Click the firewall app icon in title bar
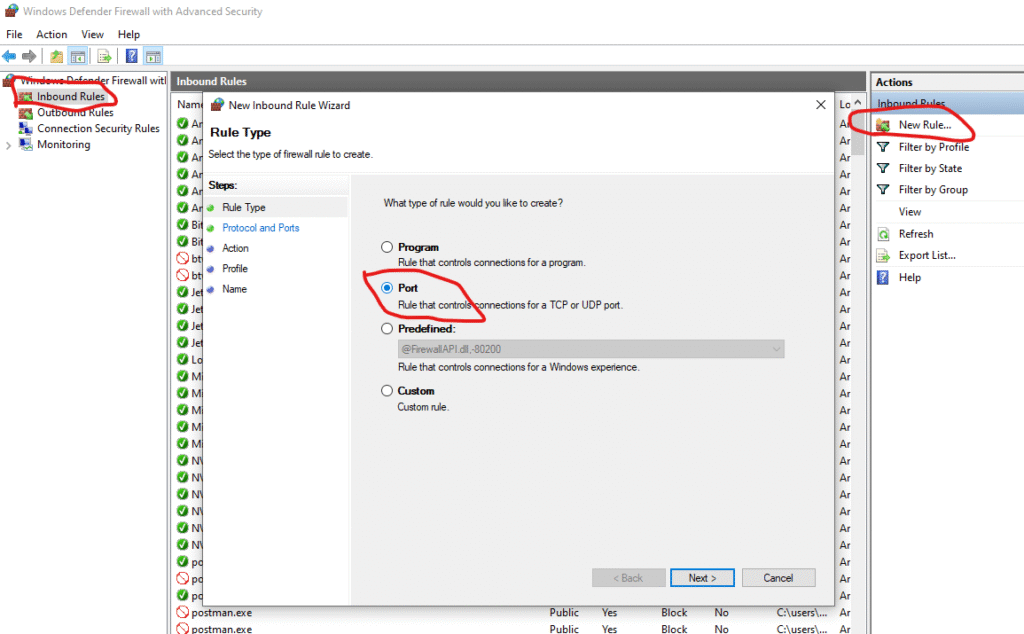This screenshot has height=634, width=1024. coord(11,11)
